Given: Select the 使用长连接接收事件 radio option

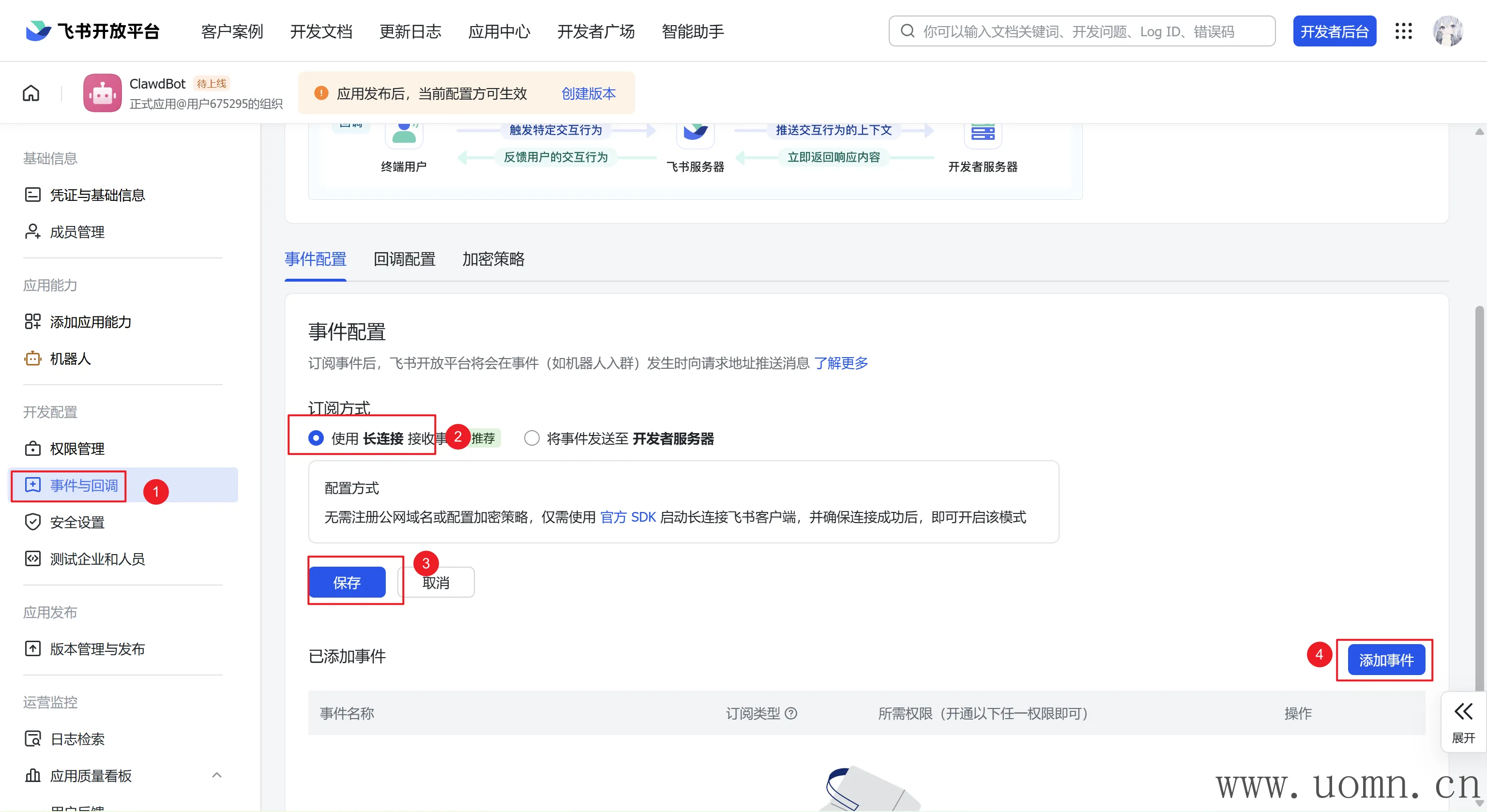Looking at the screenshot, I should (316, 438).
